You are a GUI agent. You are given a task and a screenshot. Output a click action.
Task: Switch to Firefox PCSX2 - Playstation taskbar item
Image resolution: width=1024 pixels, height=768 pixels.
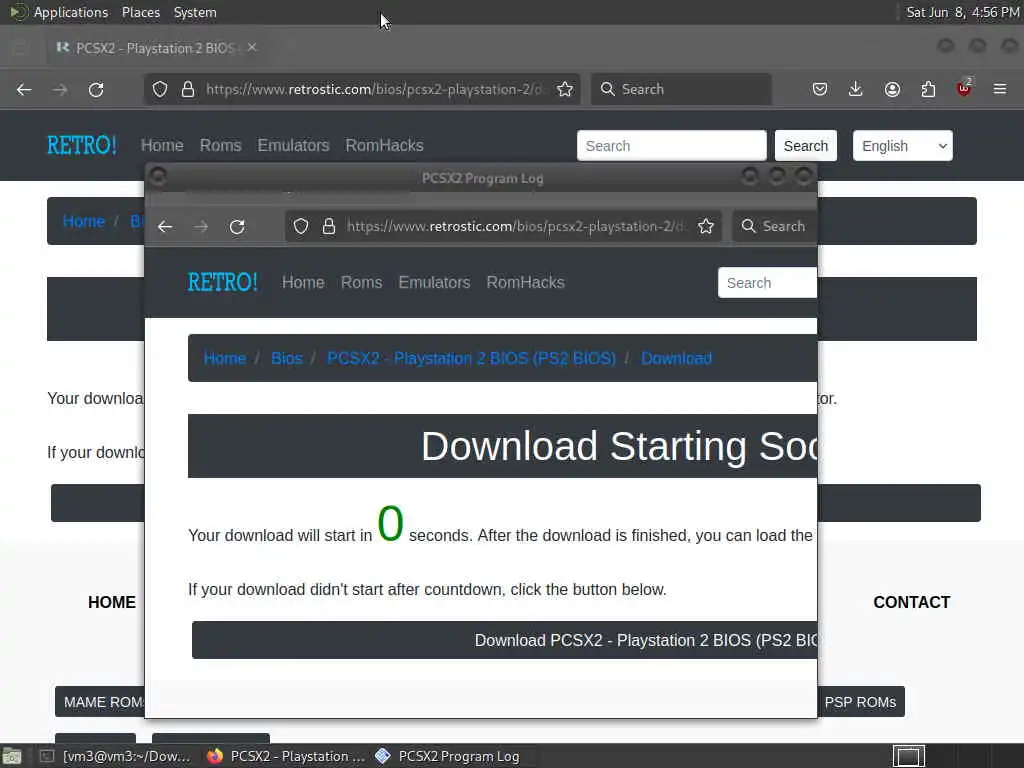[x=285, y=756]
